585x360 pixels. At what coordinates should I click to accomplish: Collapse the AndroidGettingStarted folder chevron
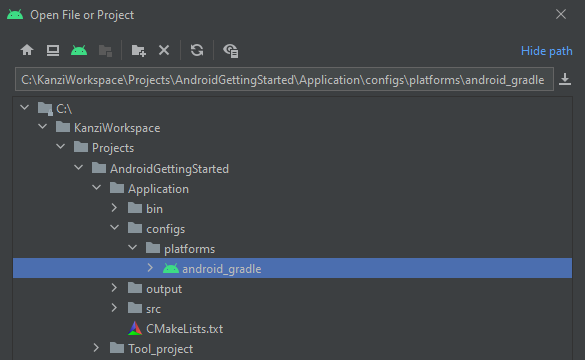pyautogui.click(x=78, y=168)
